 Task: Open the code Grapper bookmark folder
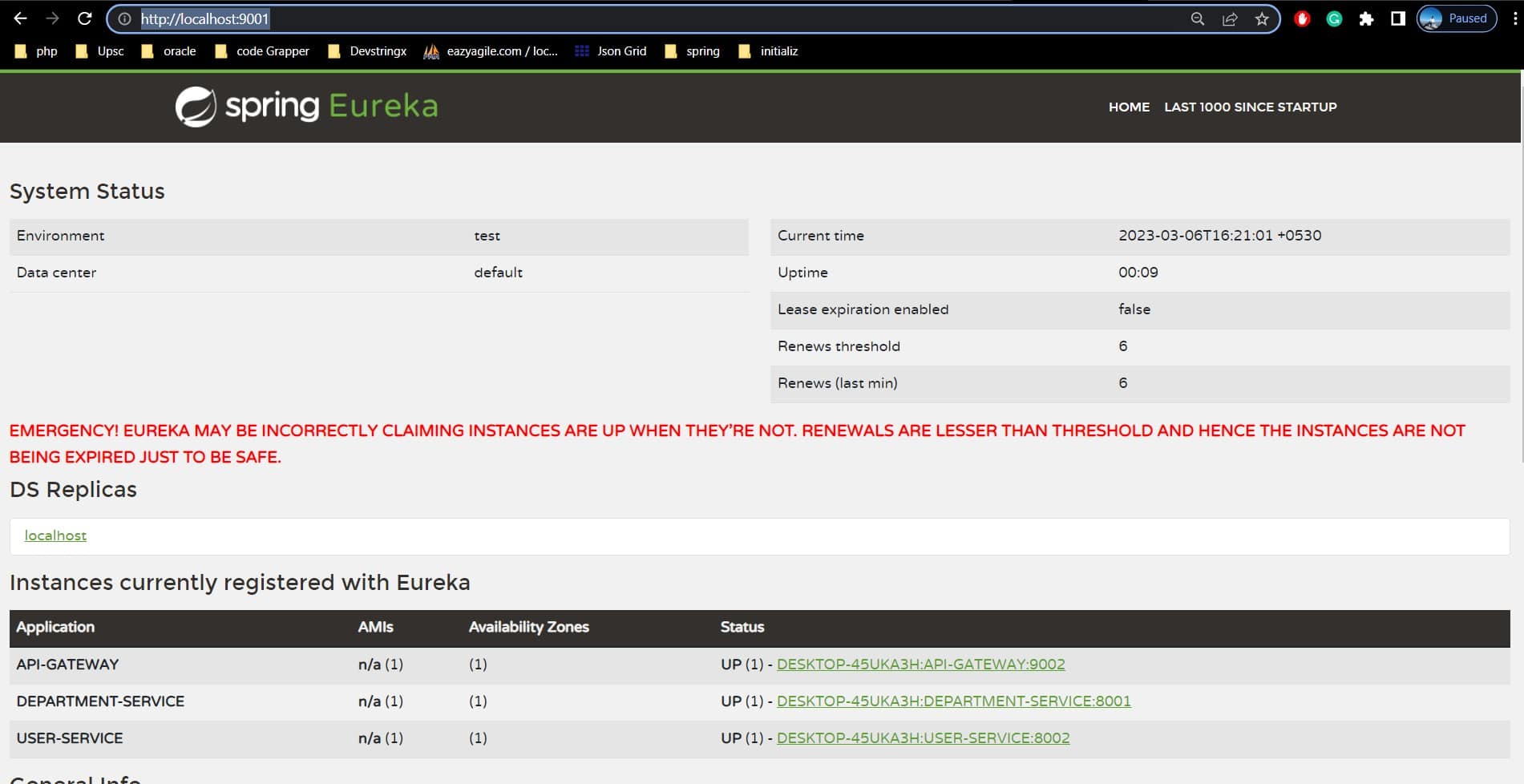coord(262,51)
